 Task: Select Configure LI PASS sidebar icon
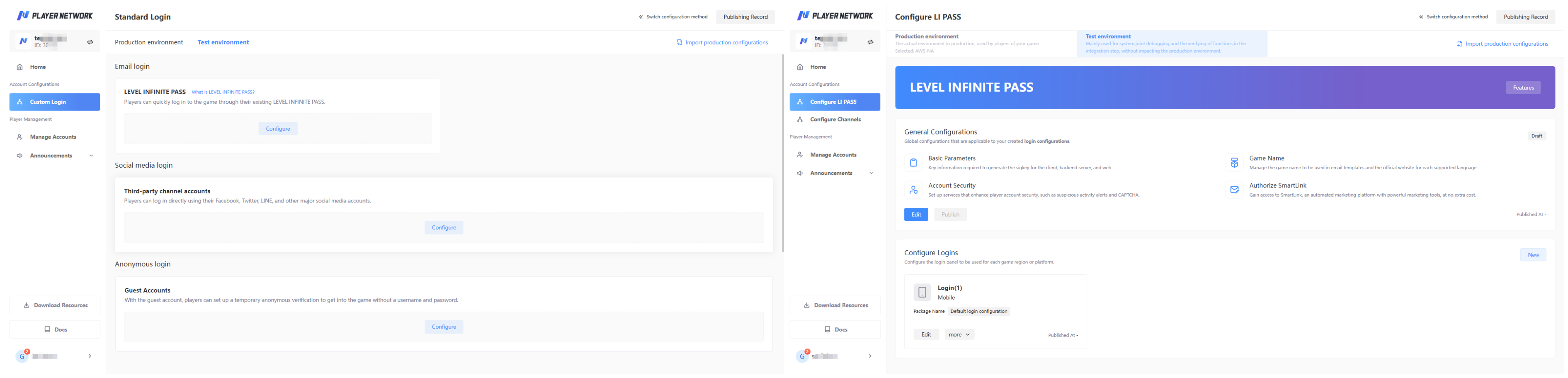[x=800, y=102]
